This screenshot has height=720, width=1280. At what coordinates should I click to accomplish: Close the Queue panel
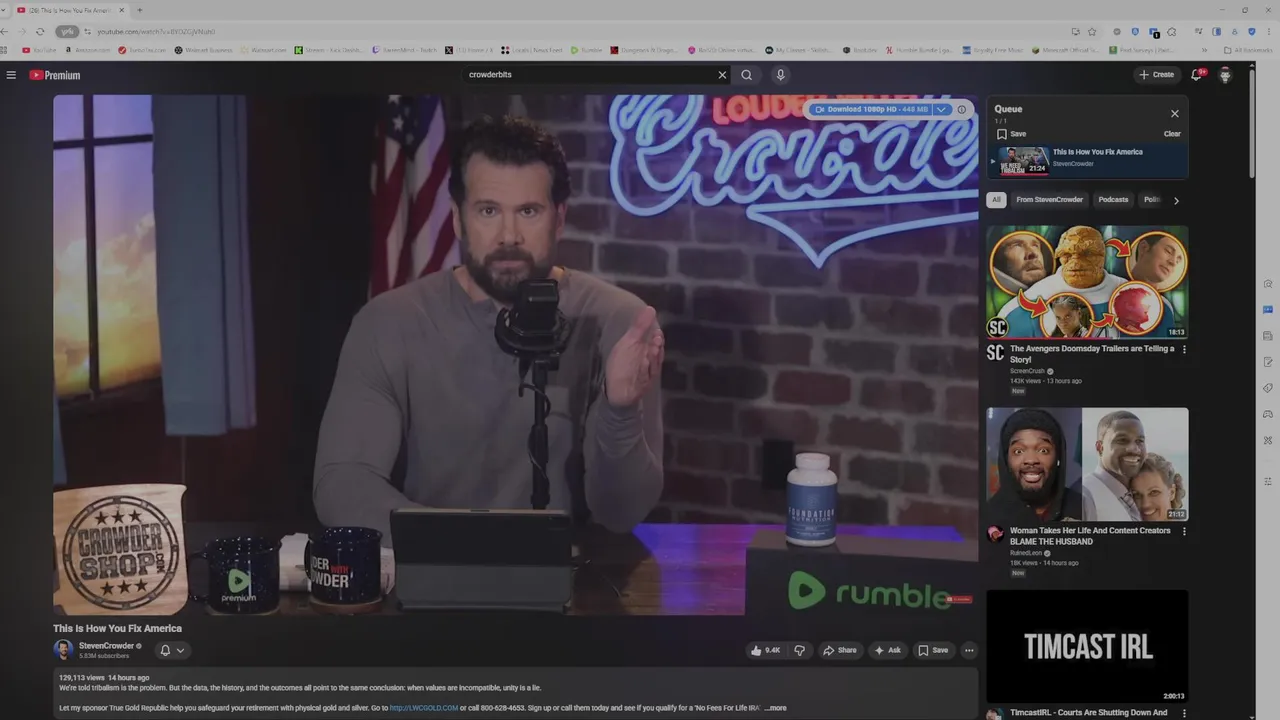click(1175, 114)
